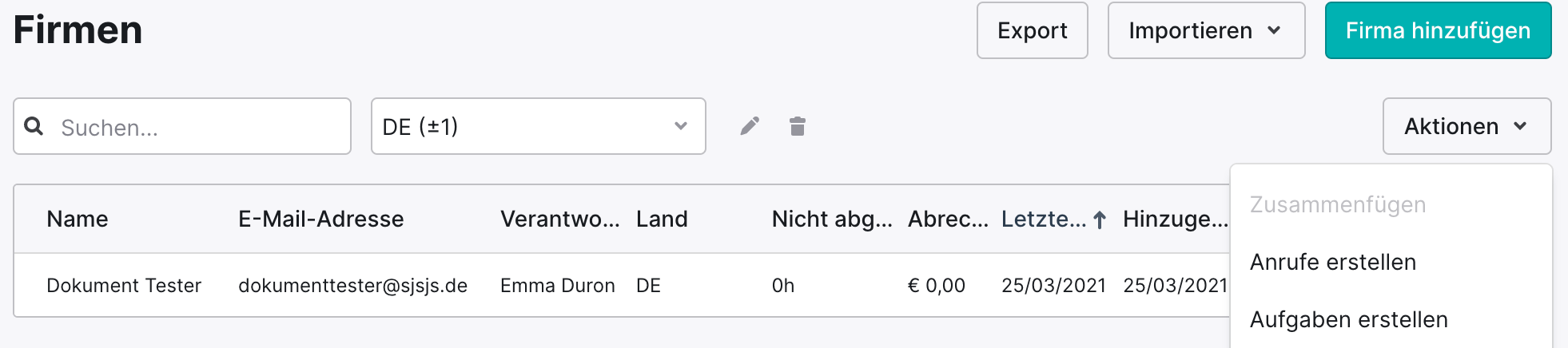Sort by the Nicht abg... column header
Viewport: 1568px width, 348px height.
point(832,219)
